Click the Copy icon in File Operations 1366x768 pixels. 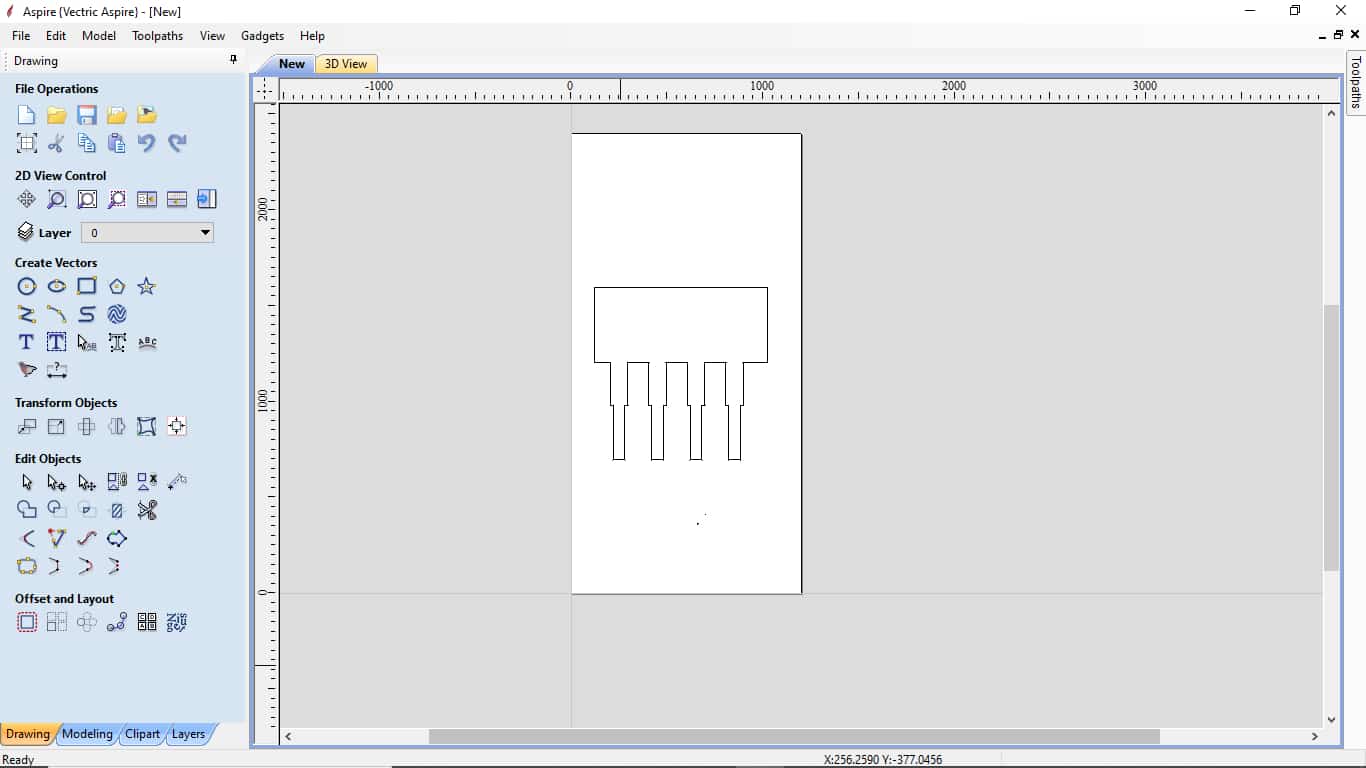tap(87, 143)
